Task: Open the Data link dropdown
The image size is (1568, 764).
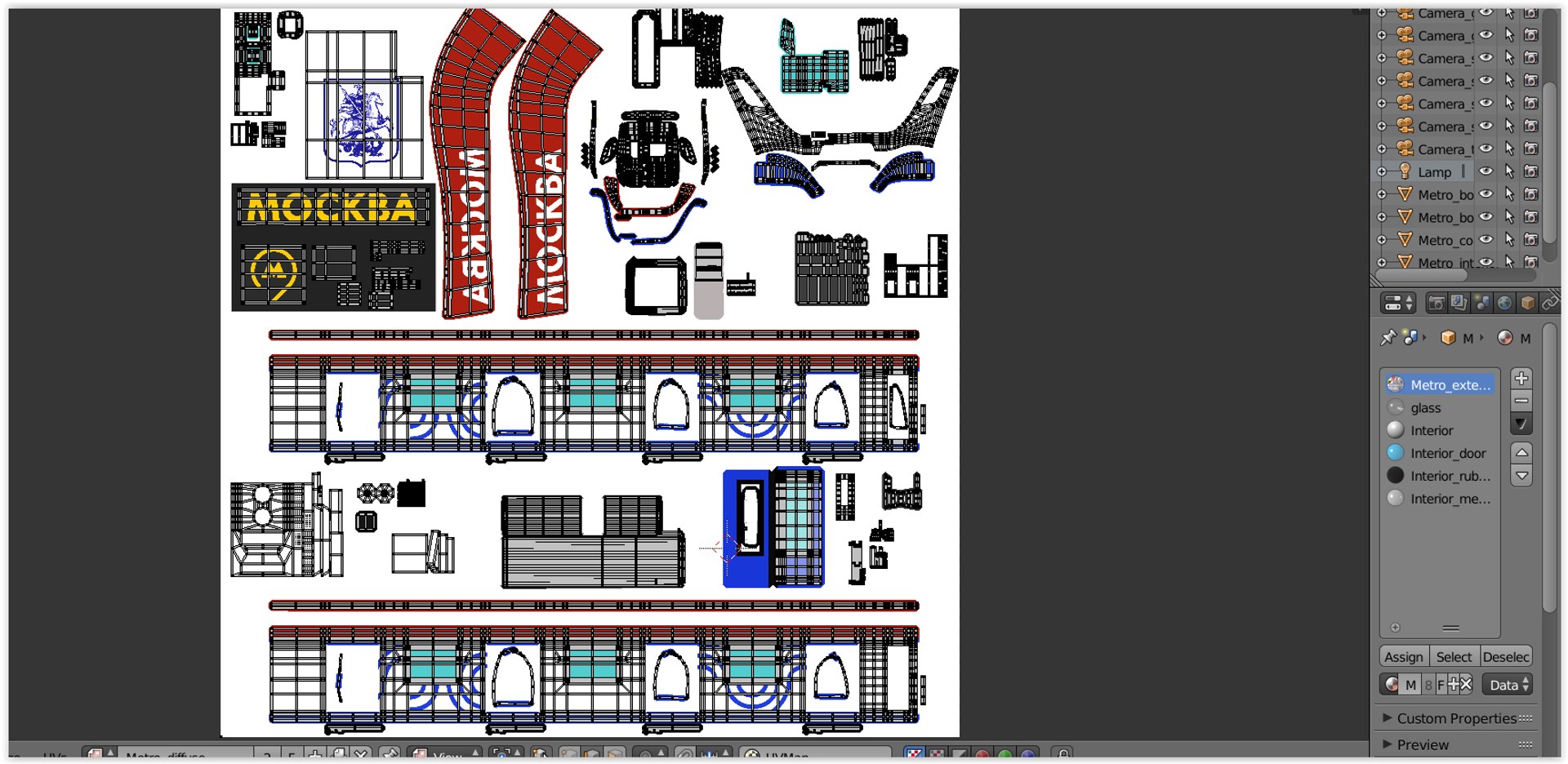Action: pyautogui.click(x=1507, y=685)
